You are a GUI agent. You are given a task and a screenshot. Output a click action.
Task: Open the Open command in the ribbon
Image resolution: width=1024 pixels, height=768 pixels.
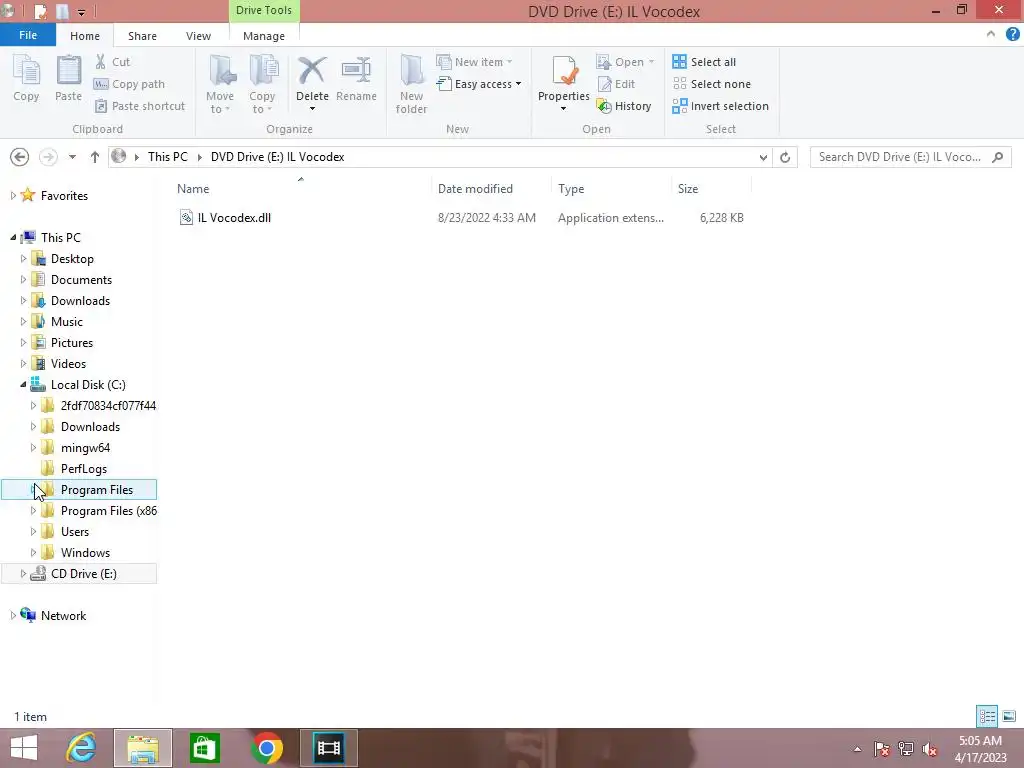[x=624, y=62]
